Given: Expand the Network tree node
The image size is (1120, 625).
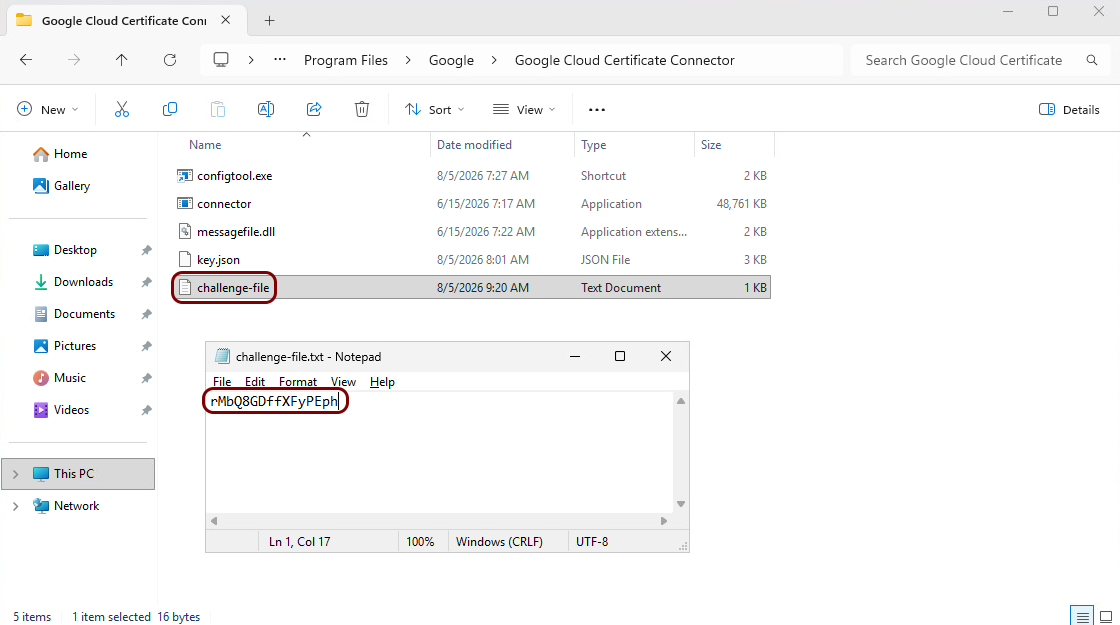Looking at the screenshot, I should pos(15,506).
